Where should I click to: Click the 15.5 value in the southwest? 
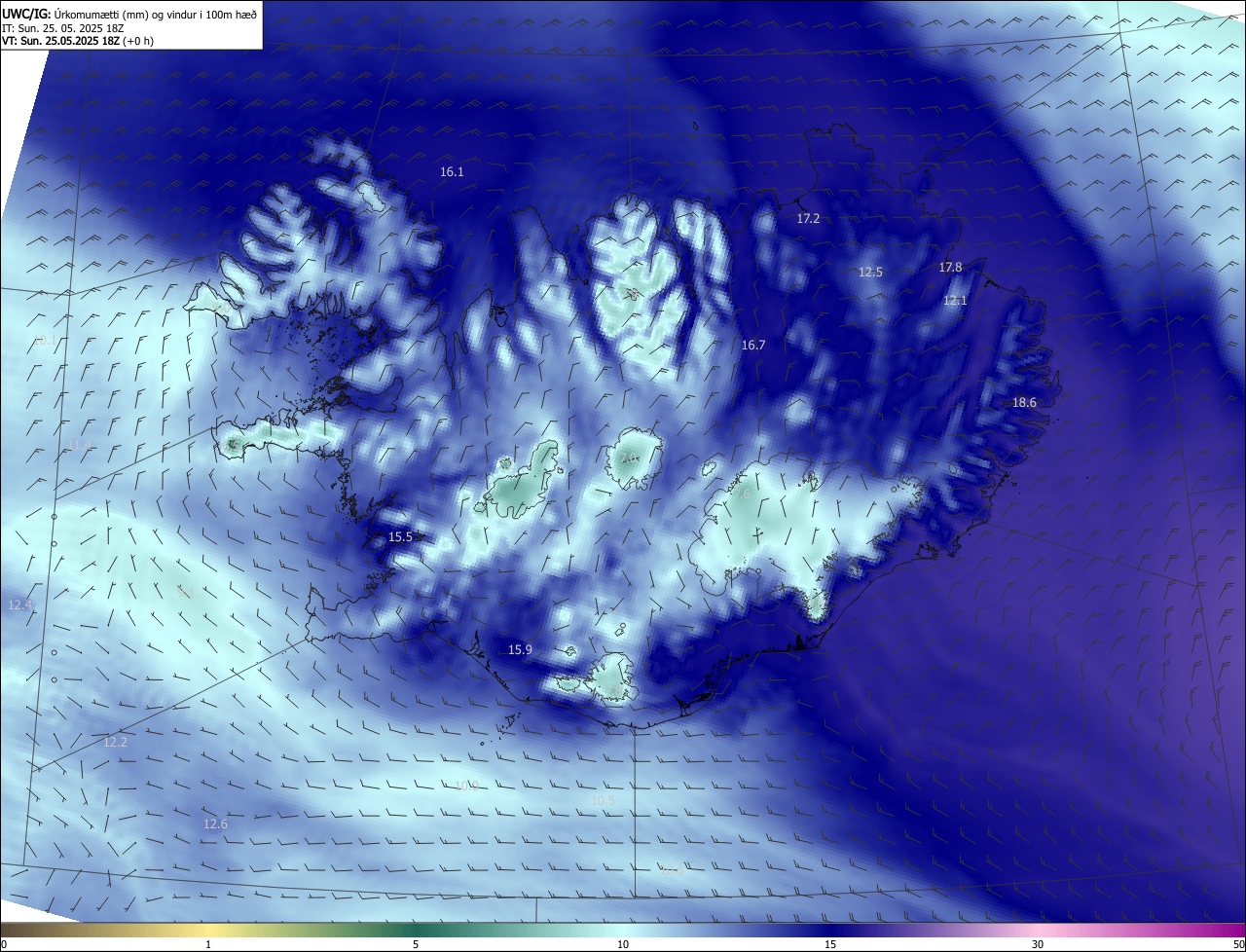pos(400,537)
